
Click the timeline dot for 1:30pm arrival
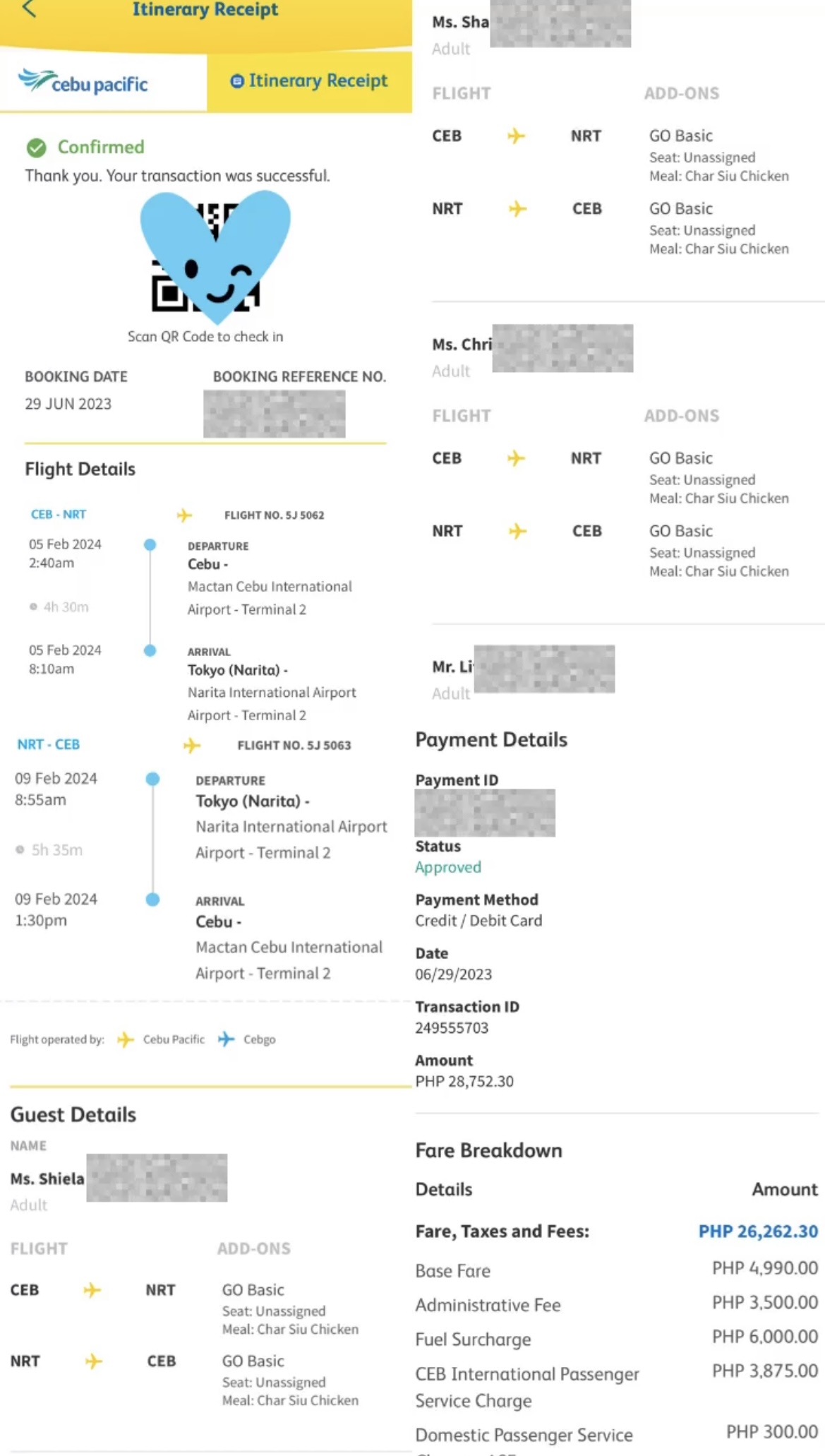[x=152, y=900]
